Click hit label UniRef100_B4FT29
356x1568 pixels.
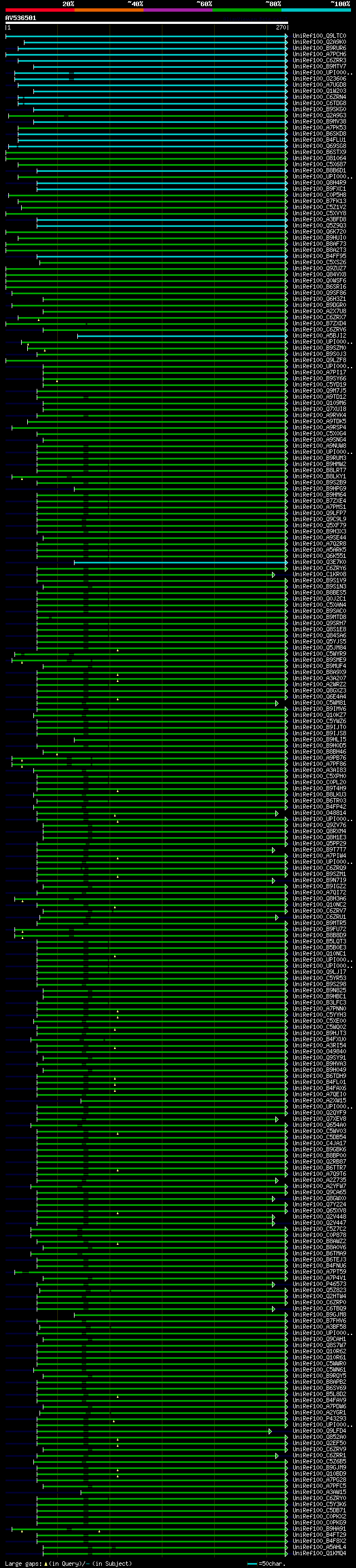coord(319,1535)
